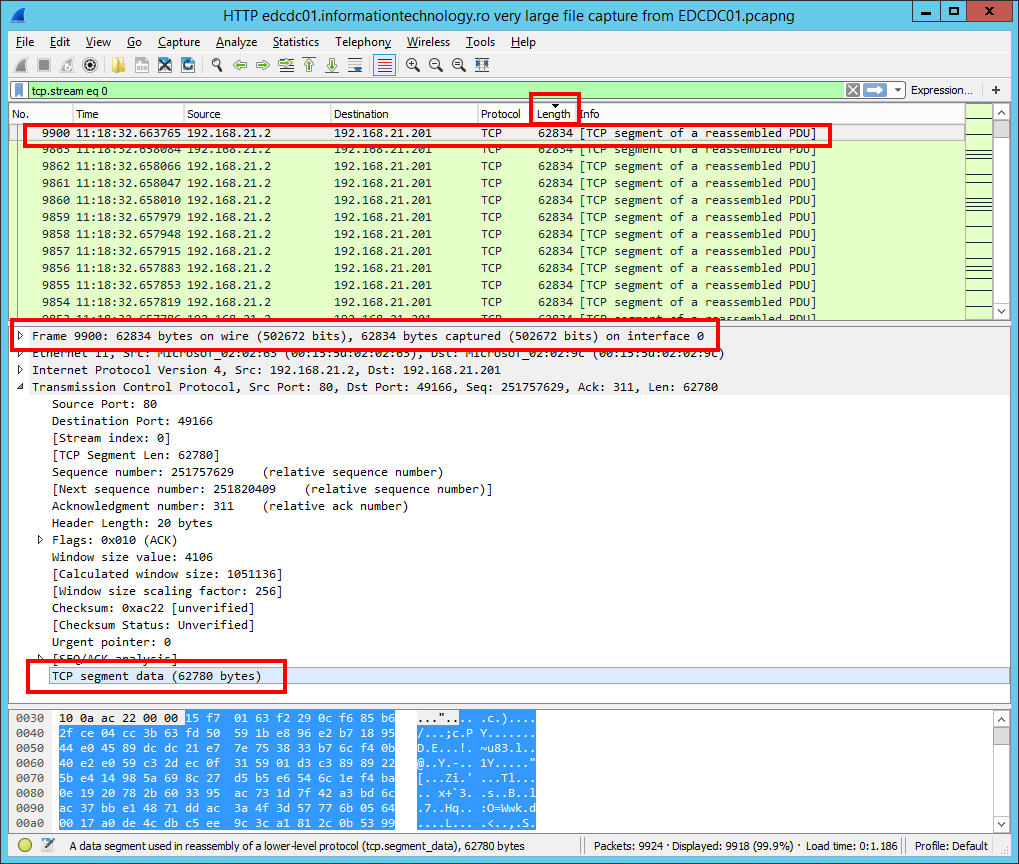
Task: Open the Tools menu
Action: (480, 42)
